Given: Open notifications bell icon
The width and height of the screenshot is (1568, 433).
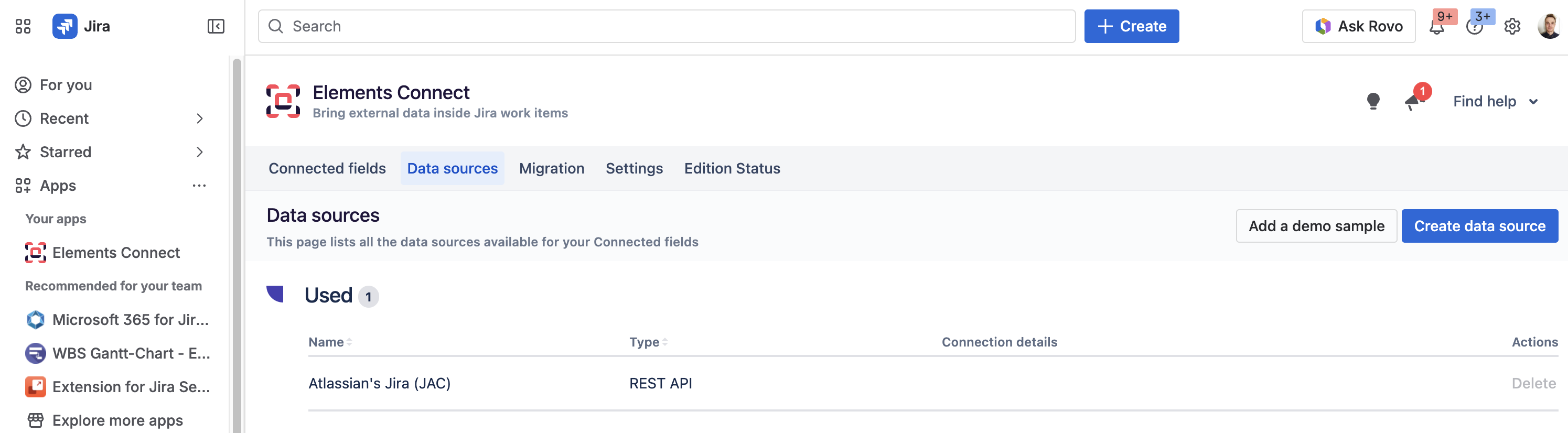Looking at the screenshot, I should [1437, 27].
